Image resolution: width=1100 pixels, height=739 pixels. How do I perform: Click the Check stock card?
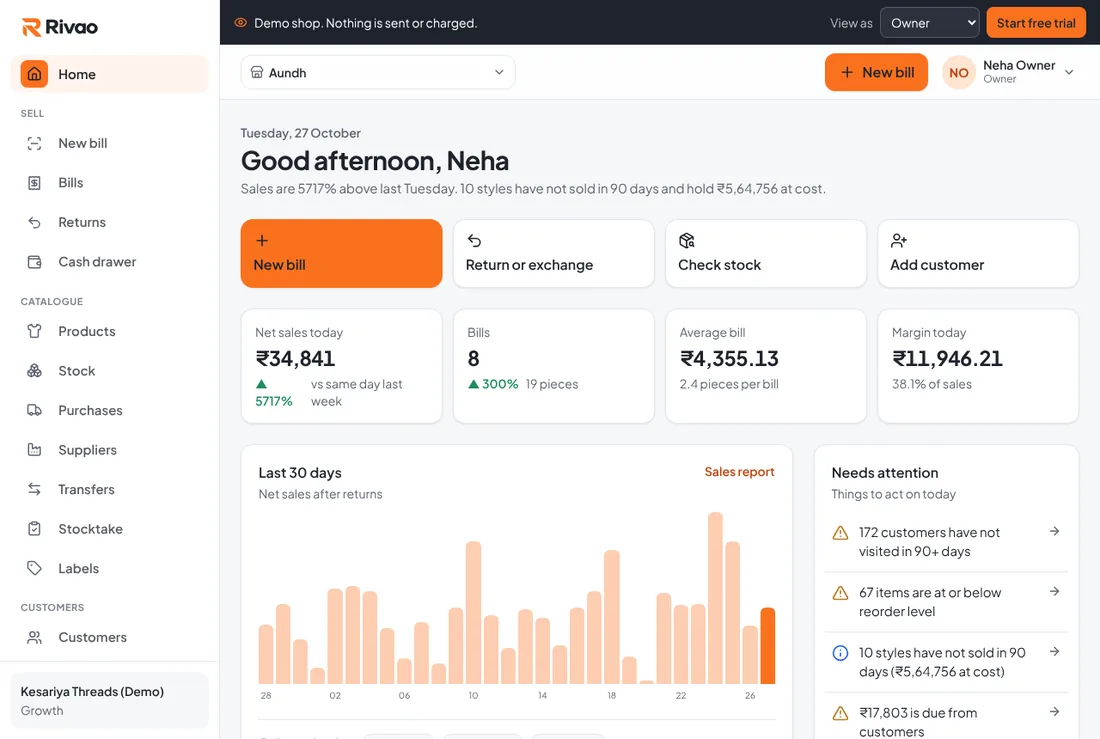coord(765,253)
